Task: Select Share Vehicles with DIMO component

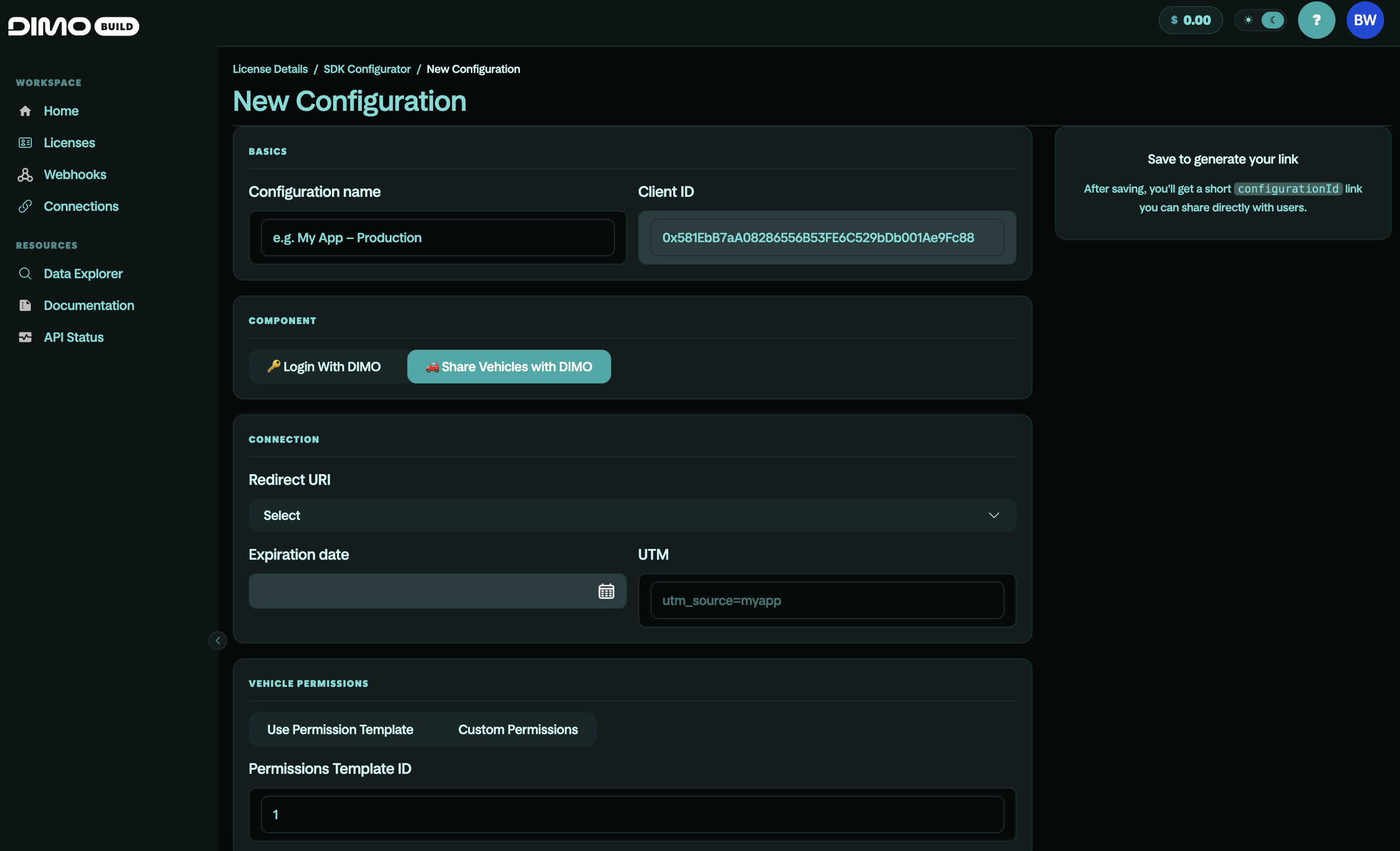Action: tap(509, 367)
